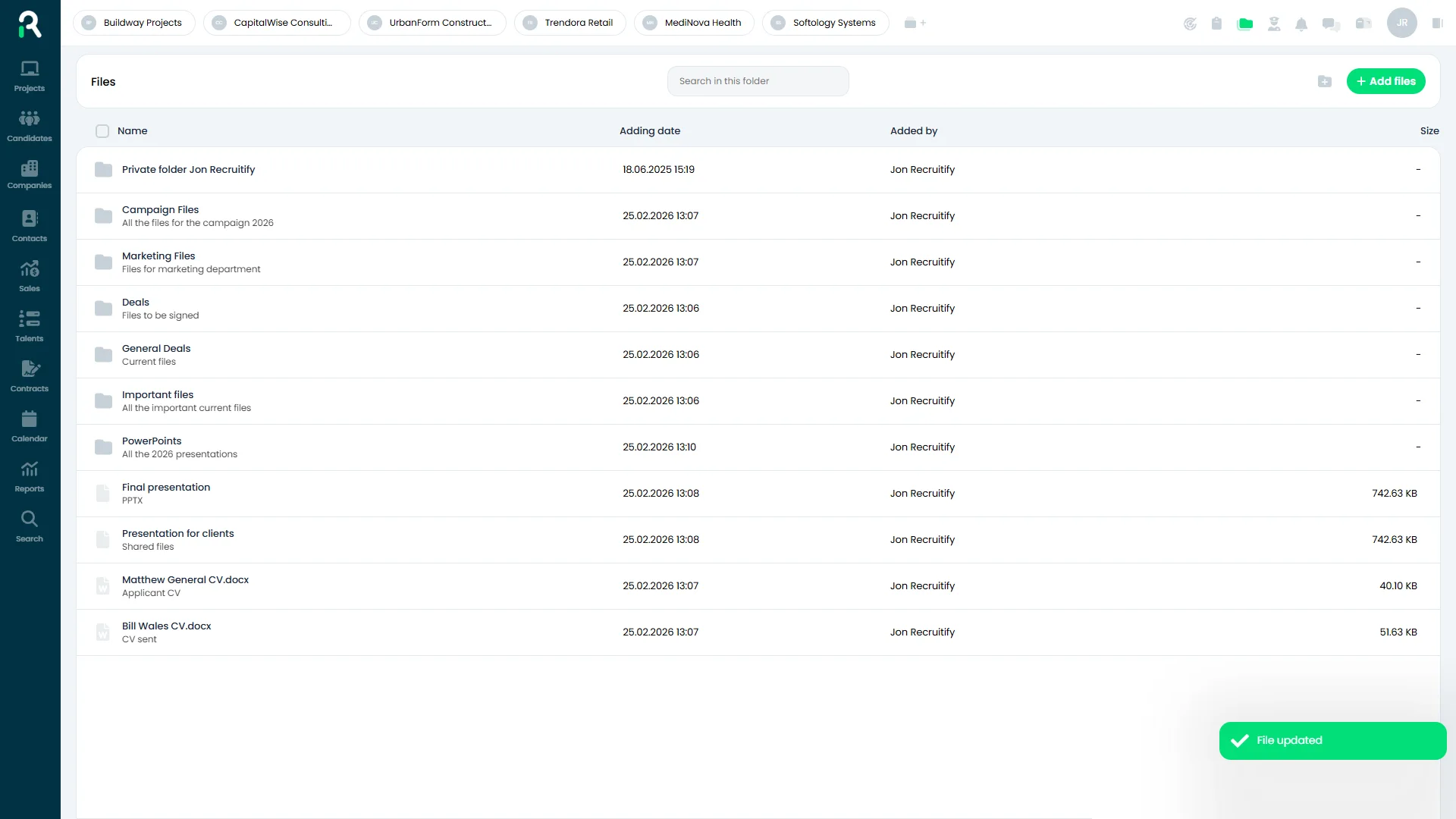Click the Add files button

1385,81
